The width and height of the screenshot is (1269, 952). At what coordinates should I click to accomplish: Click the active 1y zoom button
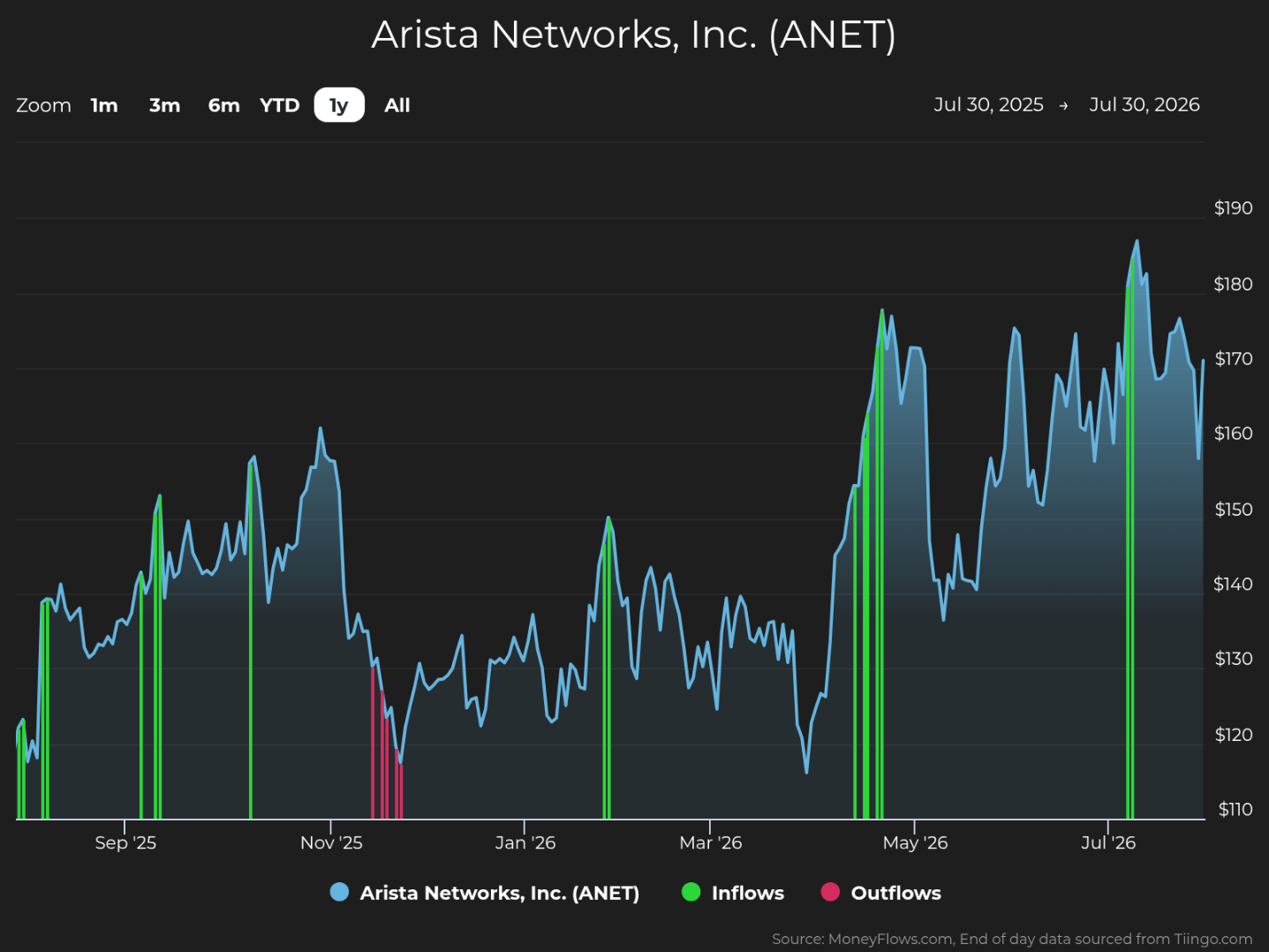click(x=339, y=105)
